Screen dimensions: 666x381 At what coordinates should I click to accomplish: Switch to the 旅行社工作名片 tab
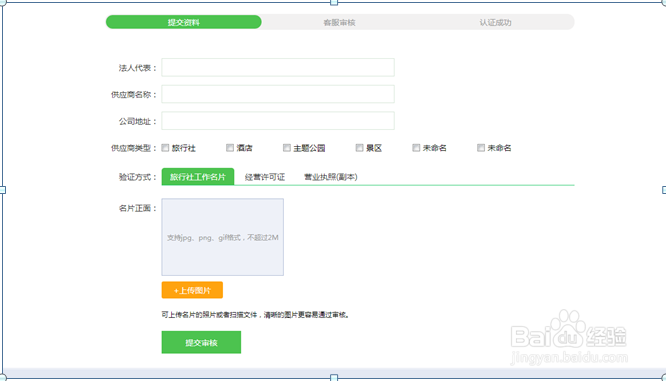pos(198,177)
